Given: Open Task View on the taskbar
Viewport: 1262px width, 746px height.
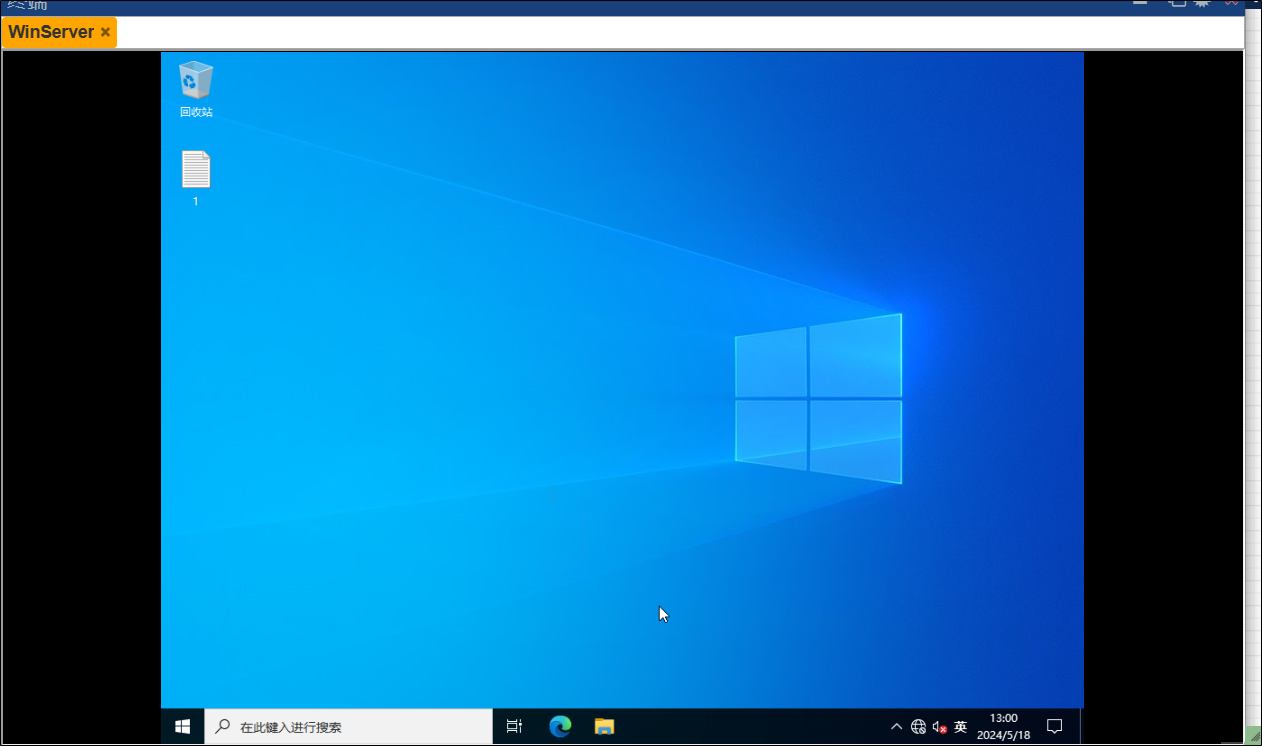Looking at the screenshot, I should pyautogui.click(x=514, y=727).
